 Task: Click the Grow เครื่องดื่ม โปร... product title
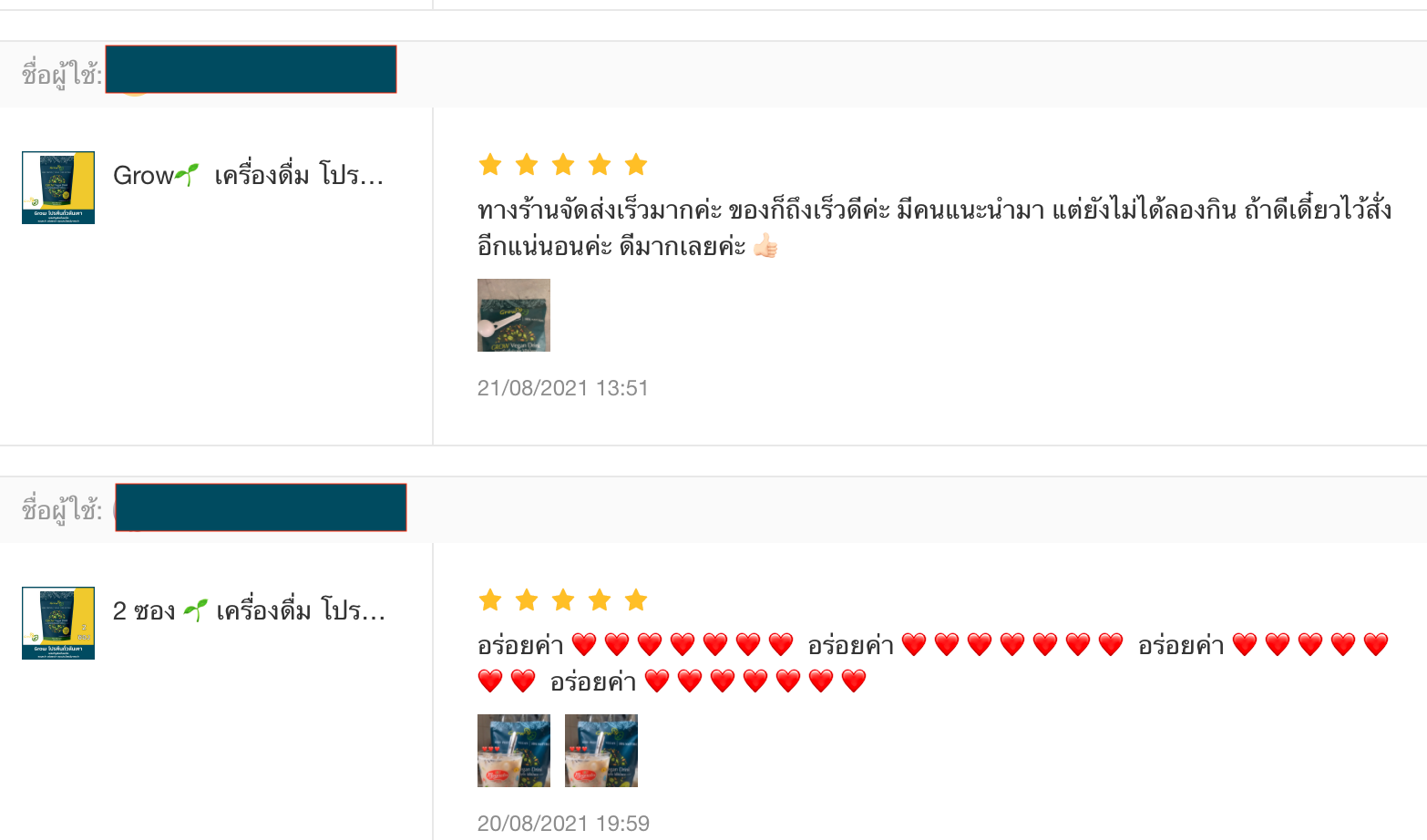pyautogui.click(x=248, y=175)
